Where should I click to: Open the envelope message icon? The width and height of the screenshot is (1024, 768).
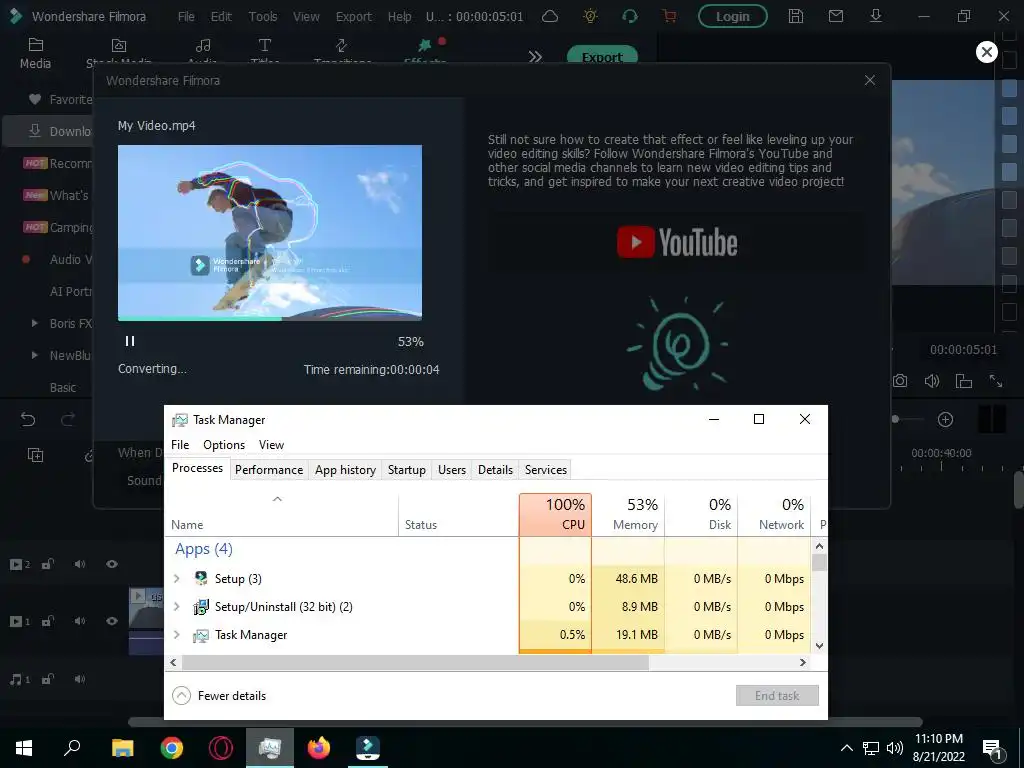click(836, 16)
